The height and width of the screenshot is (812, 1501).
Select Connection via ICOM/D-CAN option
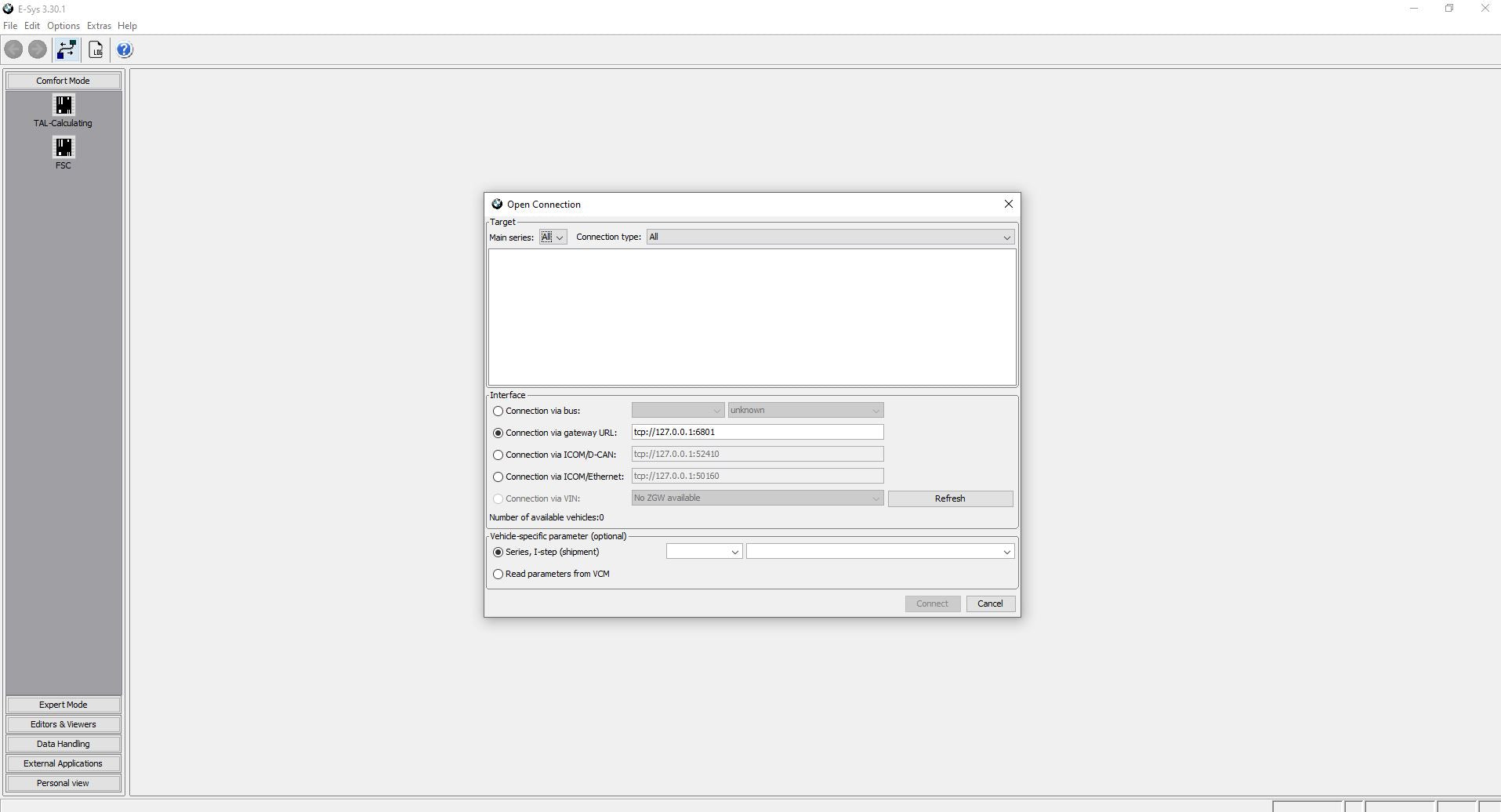pos(498,455)
